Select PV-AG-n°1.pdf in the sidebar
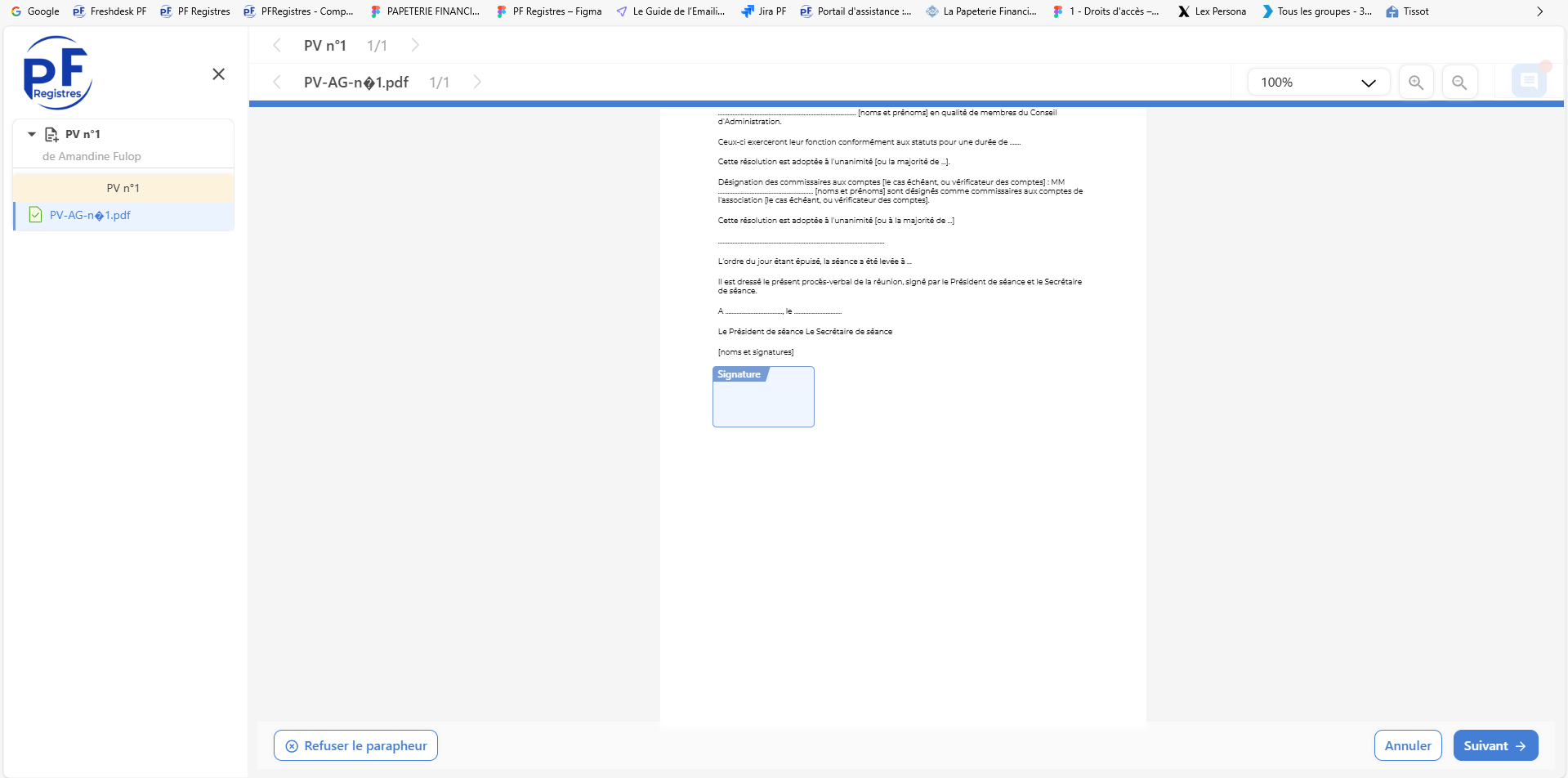Image resolution: width=1568 pixels, height=778 pixels. pos(123,216)
